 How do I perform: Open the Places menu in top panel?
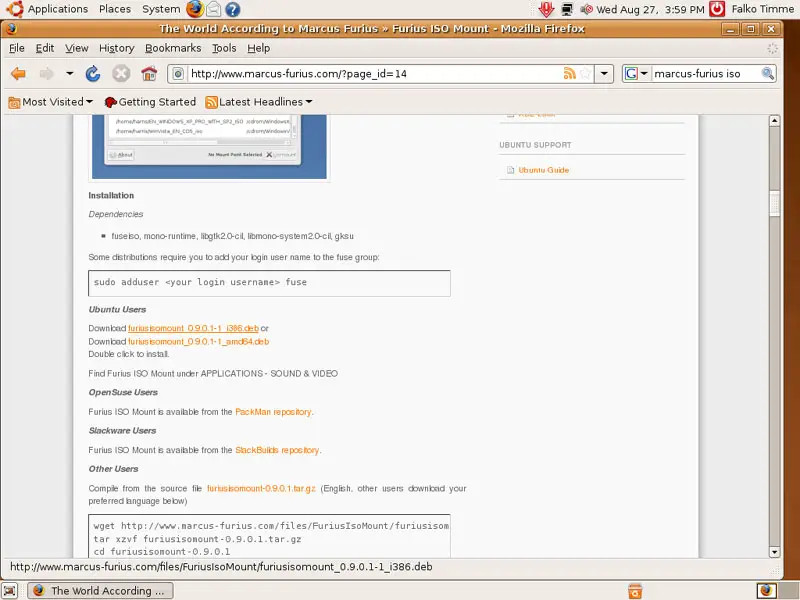115,9
